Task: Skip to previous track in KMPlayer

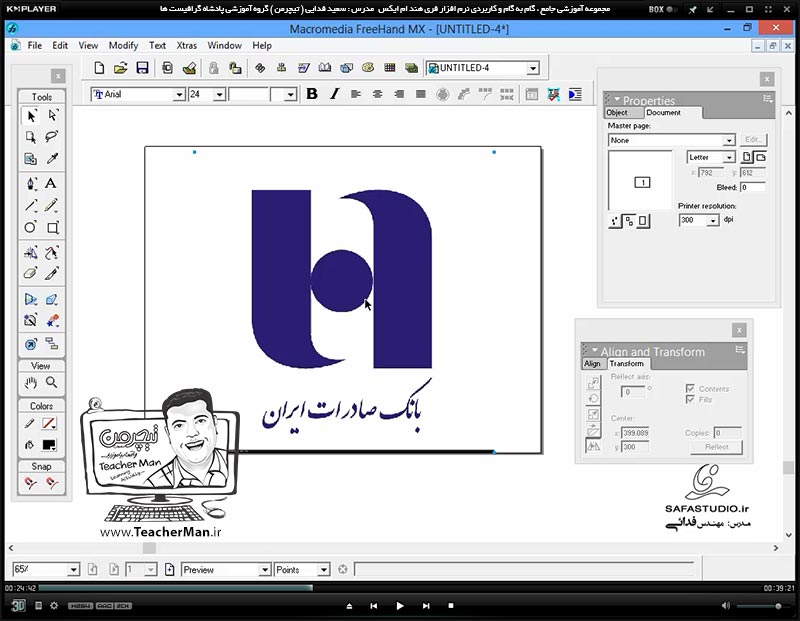Action: pos(373,606)
